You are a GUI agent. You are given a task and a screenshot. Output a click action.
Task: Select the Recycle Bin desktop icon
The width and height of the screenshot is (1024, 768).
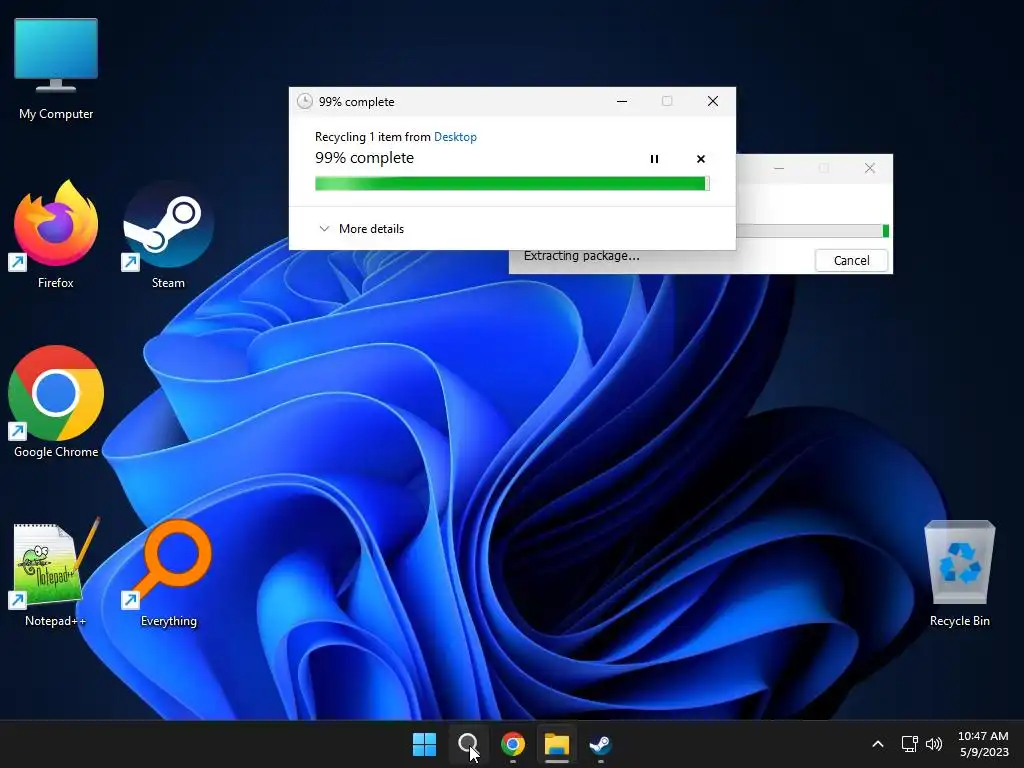pyautogui.click(x=959, y=573)
